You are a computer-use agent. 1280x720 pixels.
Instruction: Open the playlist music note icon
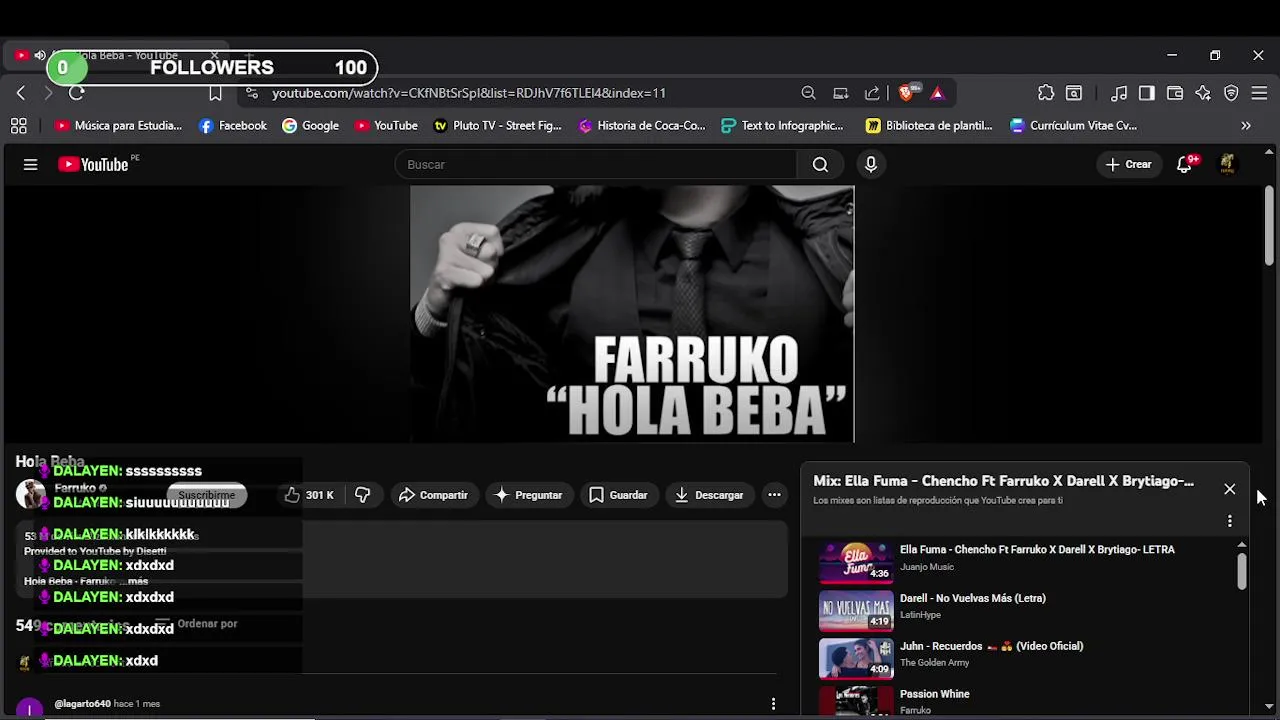point(1119,93)
